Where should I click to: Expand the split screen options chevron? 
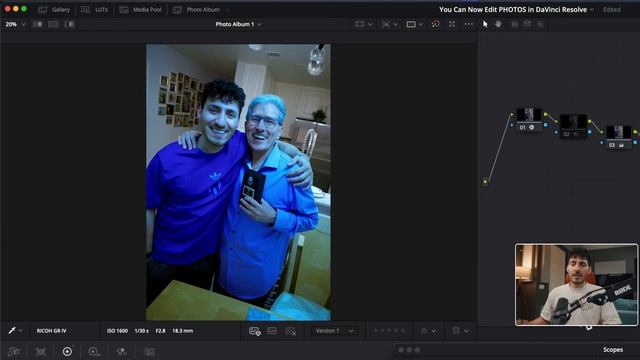(x=395, y=24)
